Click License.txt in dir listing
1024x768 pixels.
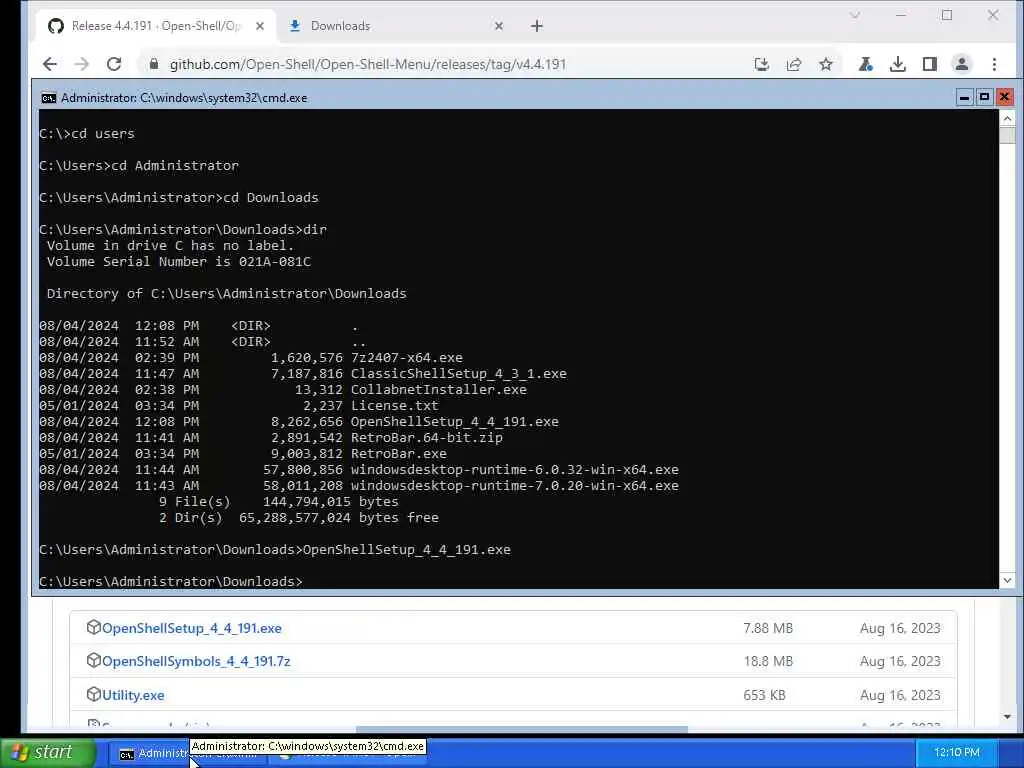[394, 406]
